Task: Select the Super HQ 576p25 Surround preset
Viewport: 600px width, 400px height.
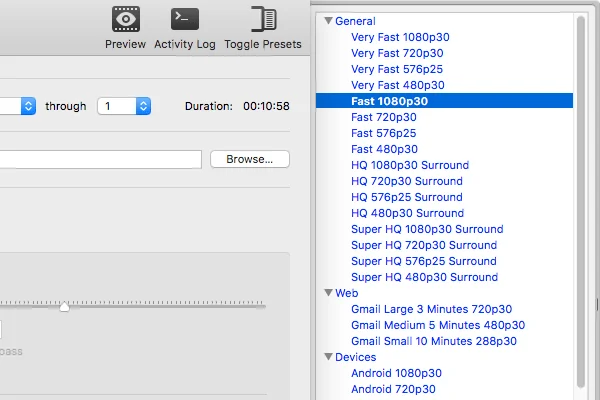Action: [x=423, y=261]
